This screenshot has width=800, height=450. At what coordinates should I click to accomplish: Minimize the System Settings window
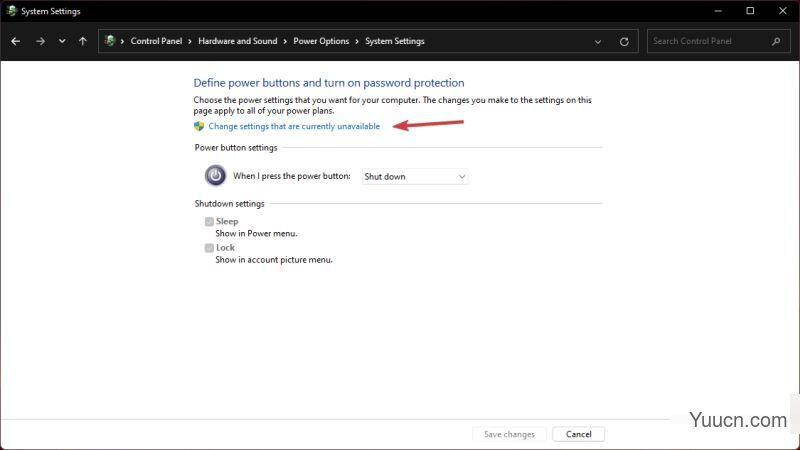pyautogui.click(x=718, y=11)
